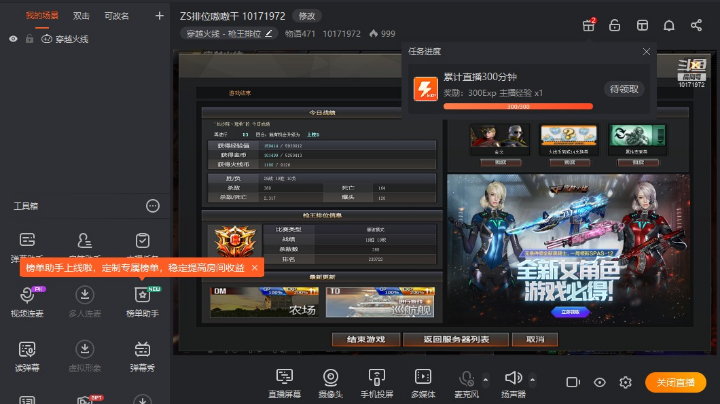Download the 多人连麦 tool
Image resolution: width=720 pixels, height=404 pixels.
[84, 302]
